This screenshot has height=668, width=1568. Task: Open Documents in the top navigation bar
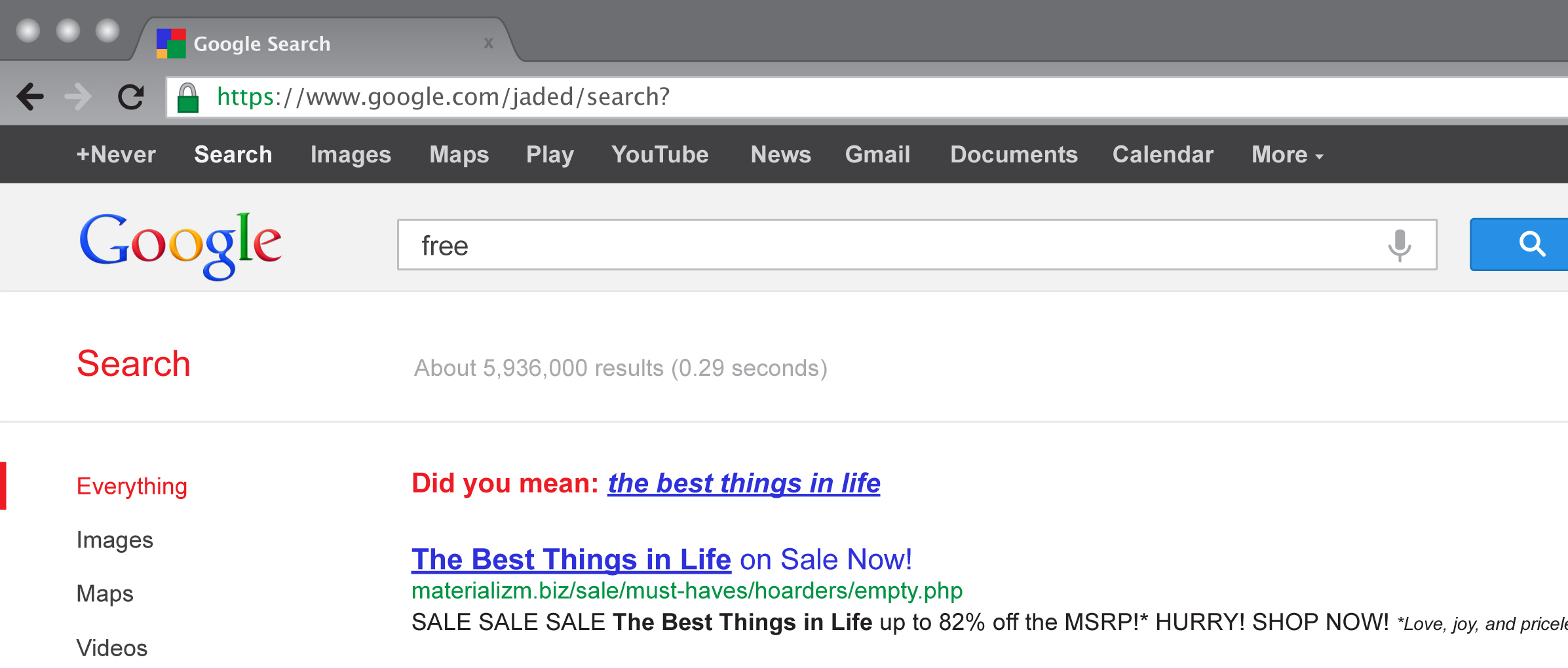(1014, 155)
